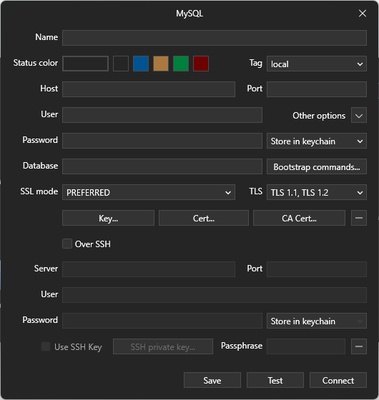Click the database Password field
This screenshot has height=400, width=379.
(x=162, y=141)
